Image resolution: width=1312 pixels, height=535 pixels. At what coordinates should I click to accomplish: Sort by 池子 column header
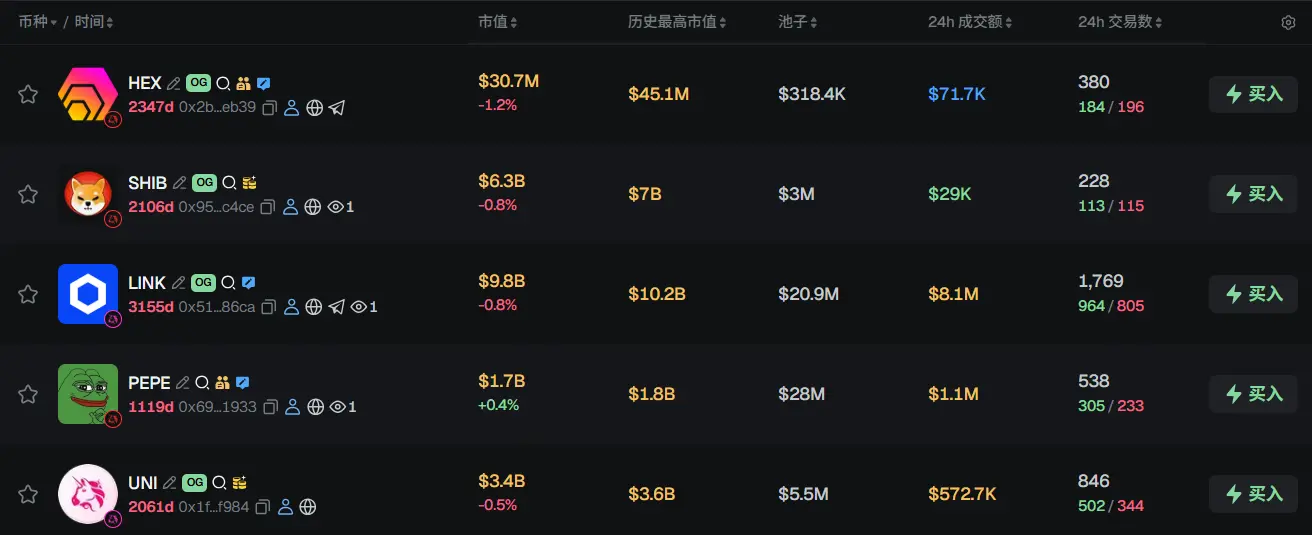798,22
